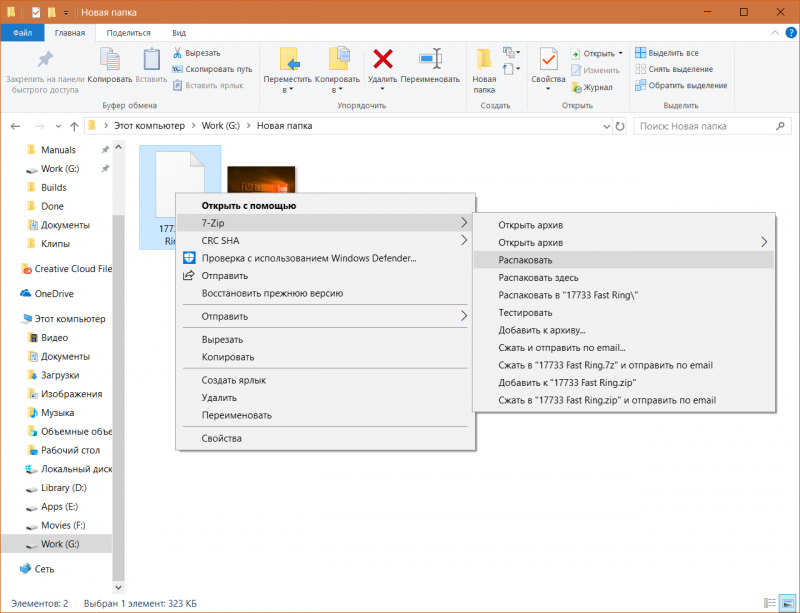Select Library (D:) drive in the sidebar
This screenshot has width=800, height=613.
coord(64,487)
